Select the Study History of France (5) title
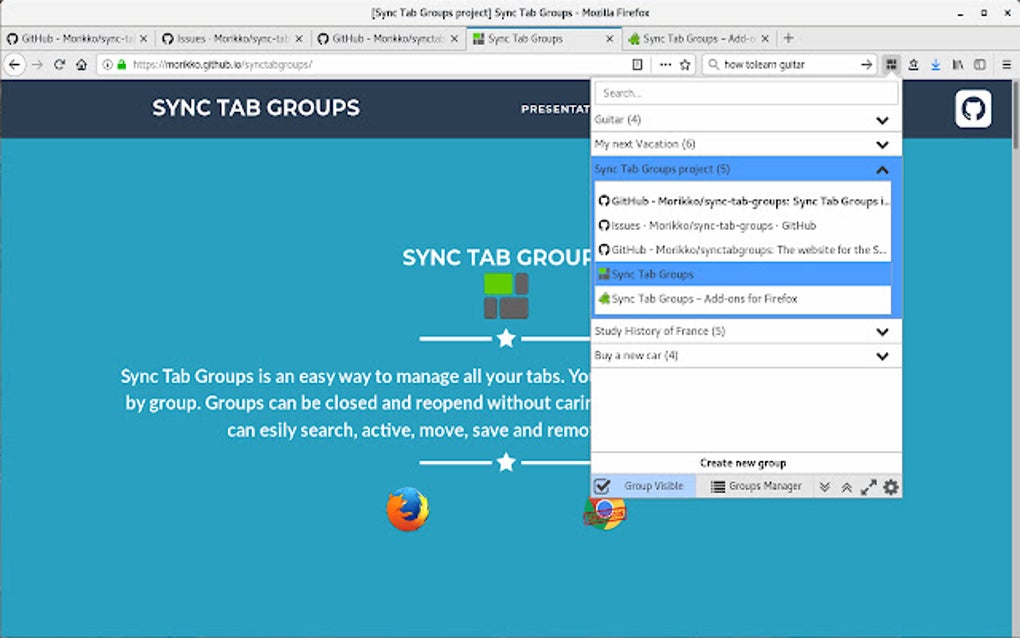1020x638 pixels. pyautogui.click(x=660, y=331)
